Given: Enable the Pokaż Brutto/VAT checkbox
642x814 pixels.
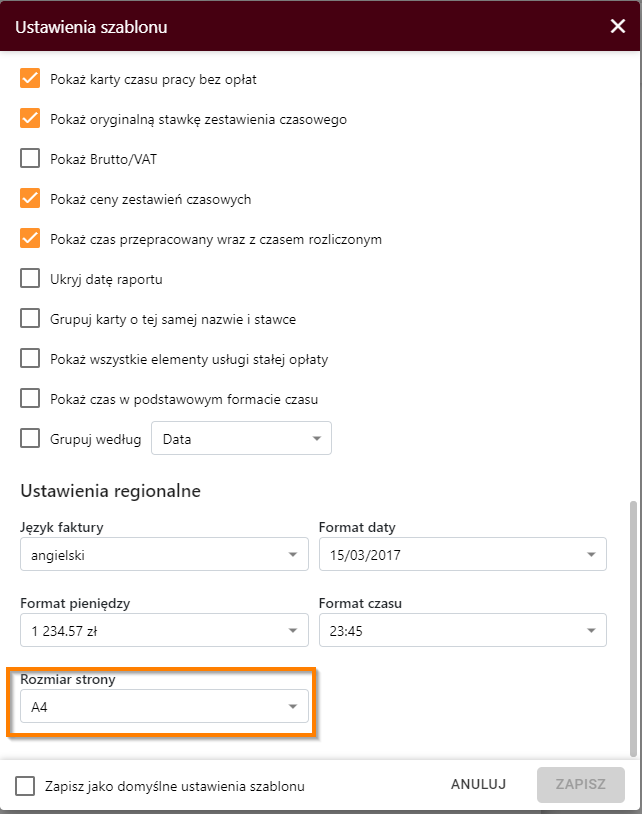Looking at the screenshot, I should [x=30, y=158].
